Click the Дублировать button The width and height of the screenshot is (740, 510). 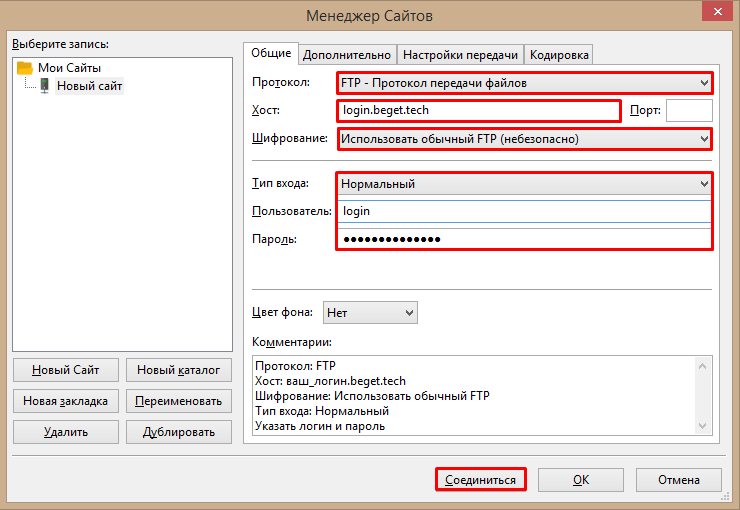[178, 432]
